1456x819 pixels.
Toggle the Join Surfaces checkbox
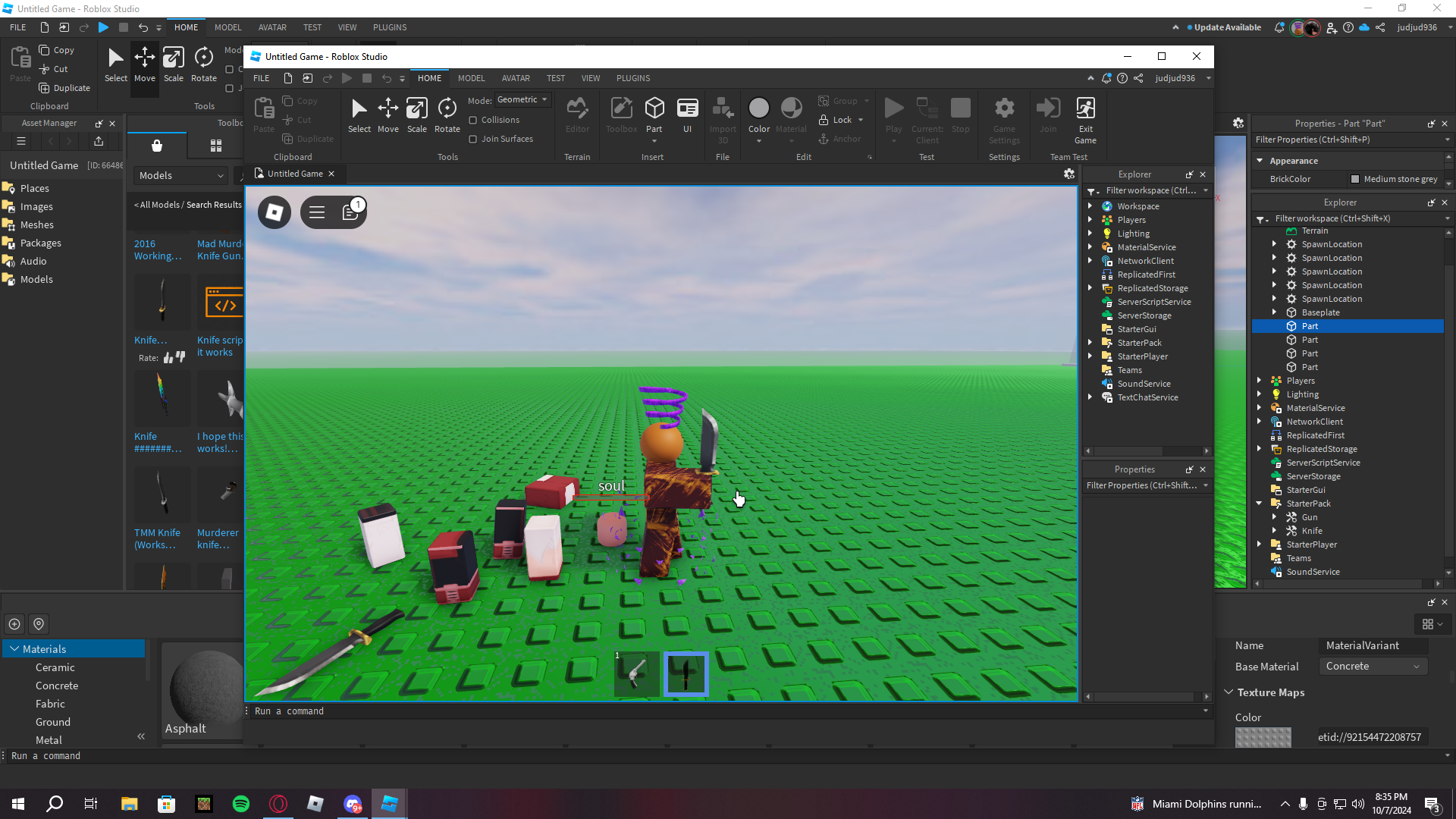[x=473, y=139]
